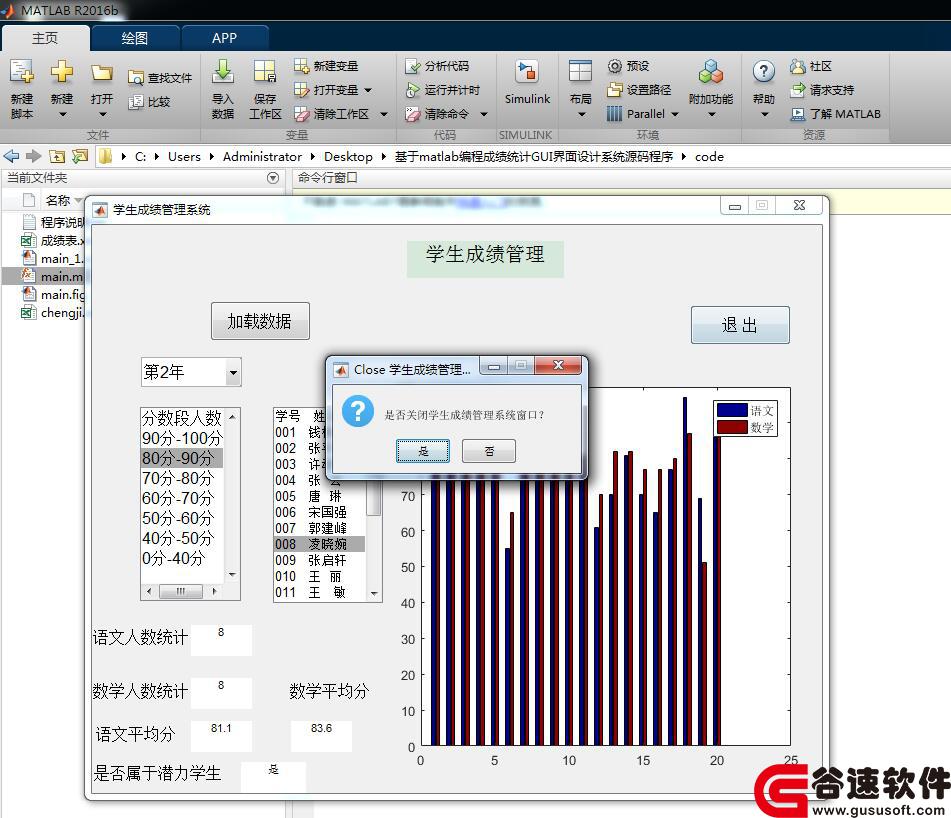Screen dimensions: 951x818
Task: Expand the Clear Workspace (清除工作区) dropdown arrow
Action: (383, 114)
